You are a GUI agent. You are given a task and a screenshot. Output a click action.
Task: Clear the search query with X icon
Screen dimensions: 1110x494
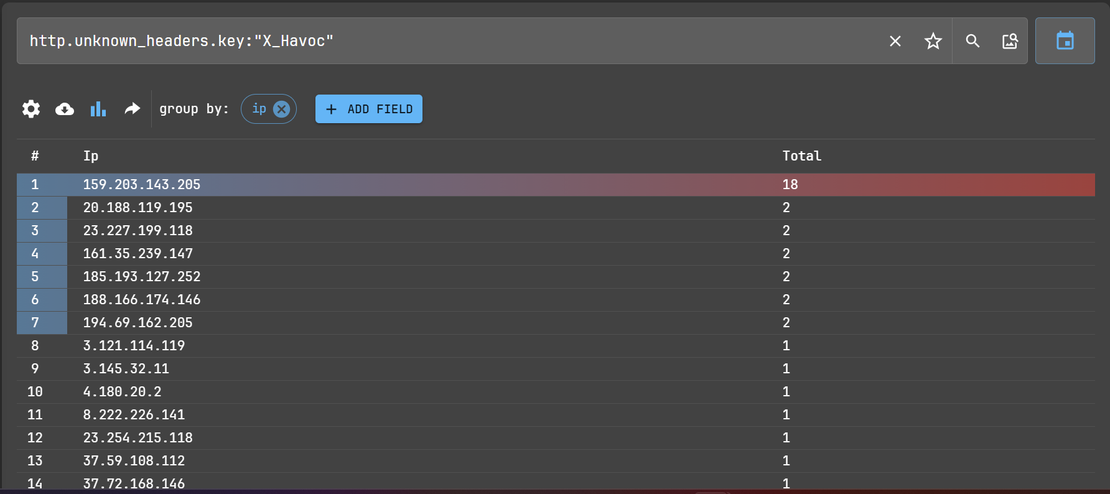click(x=895, y=41)
